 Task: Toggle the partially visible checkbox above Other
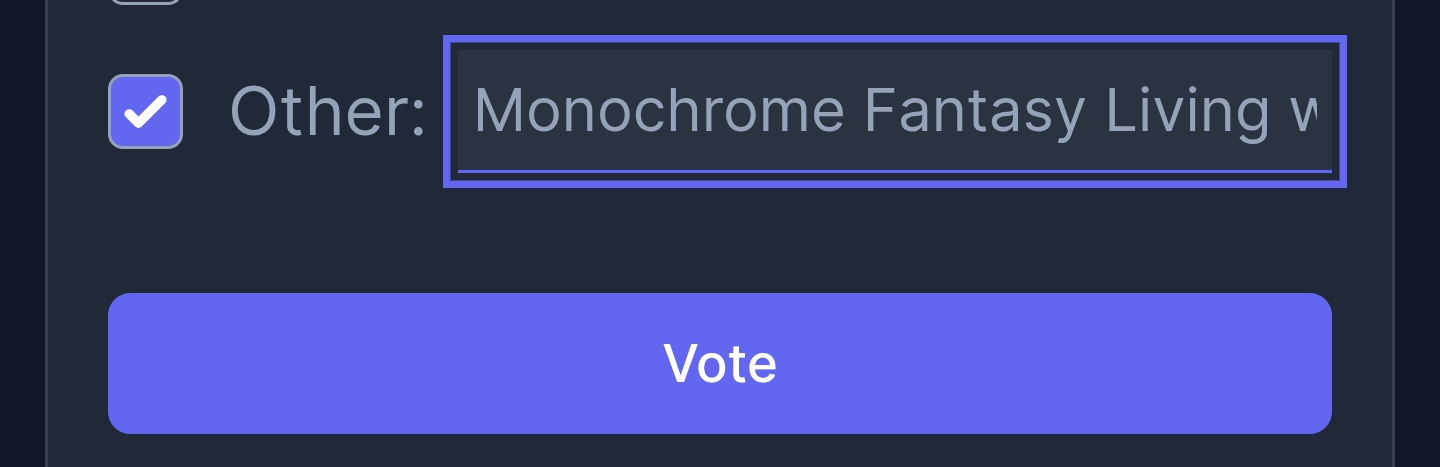click(145, 2)
